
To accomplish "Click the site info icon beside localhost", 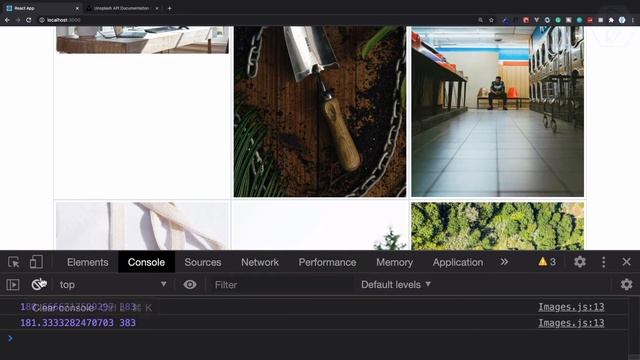I will tap(42, 20).
